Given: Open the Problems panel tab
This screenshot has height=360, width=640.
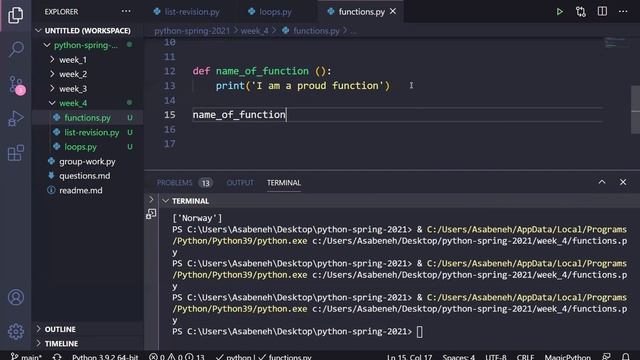Looking at the screenshot, I should (174, 182).
